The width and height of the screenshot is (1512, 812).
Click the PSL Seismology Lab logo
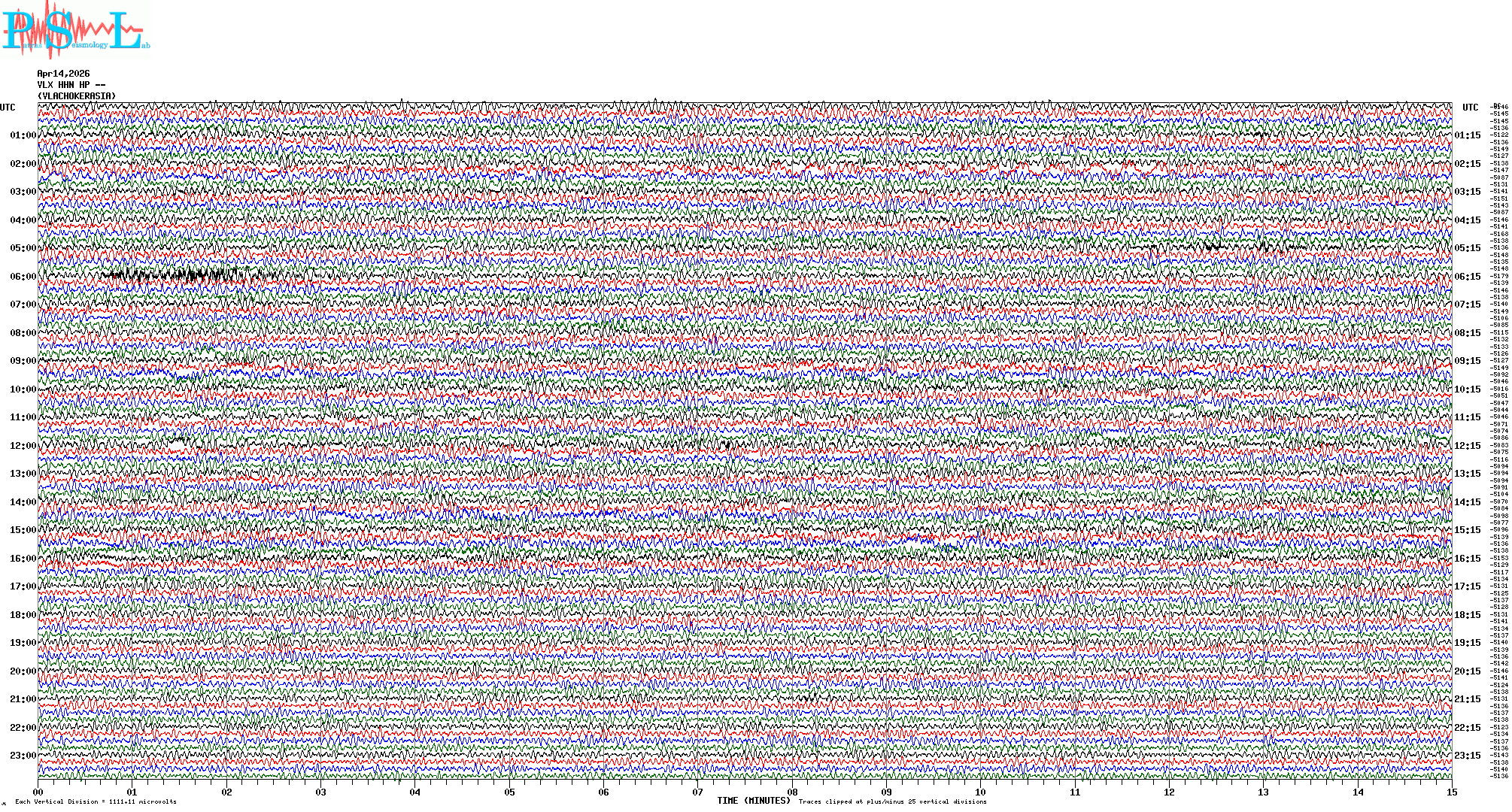pos(75,30)
